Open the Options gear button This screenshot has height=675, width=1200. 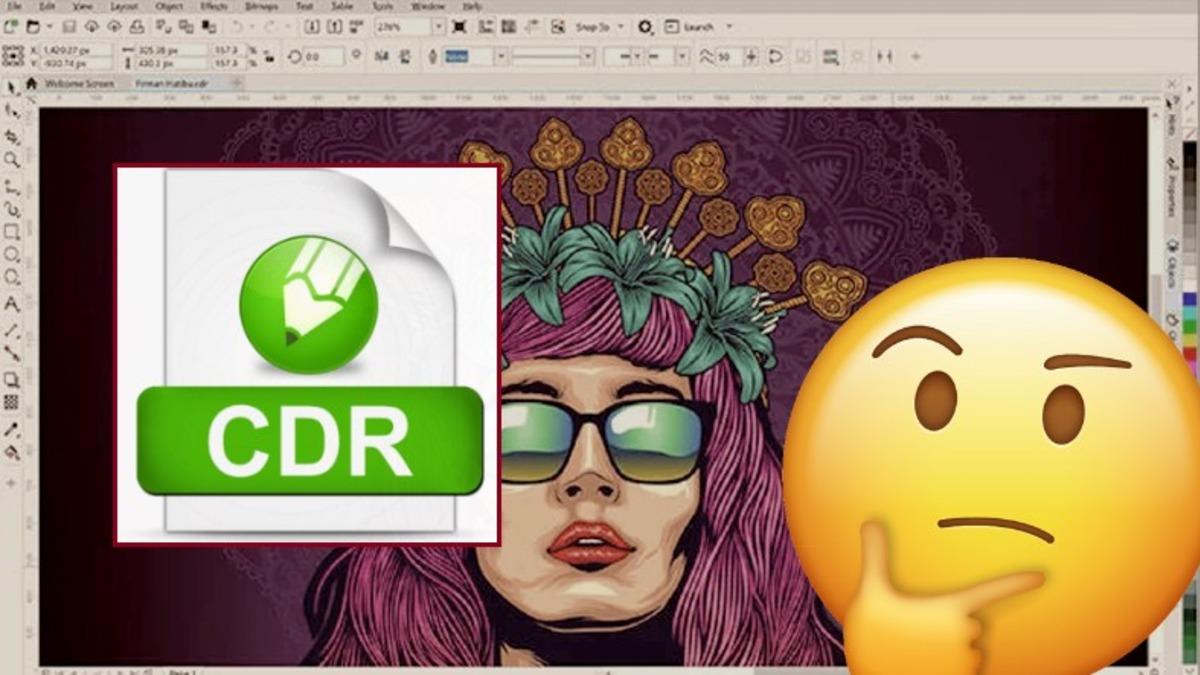(x=645, y=27)
